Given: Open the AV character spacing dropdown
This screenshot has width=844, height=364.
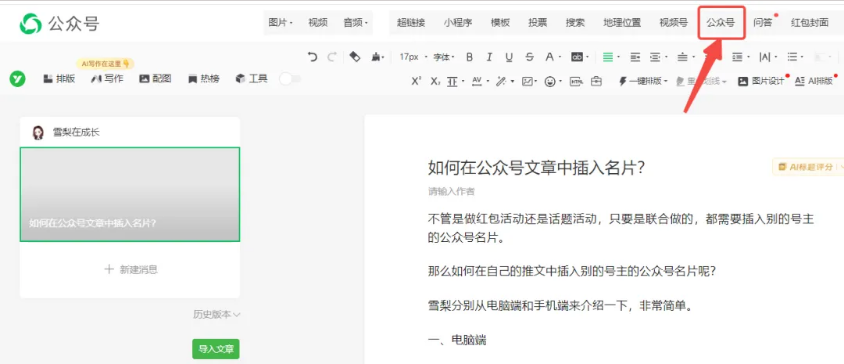Looking at the screenshot, I should click(480, 81).
